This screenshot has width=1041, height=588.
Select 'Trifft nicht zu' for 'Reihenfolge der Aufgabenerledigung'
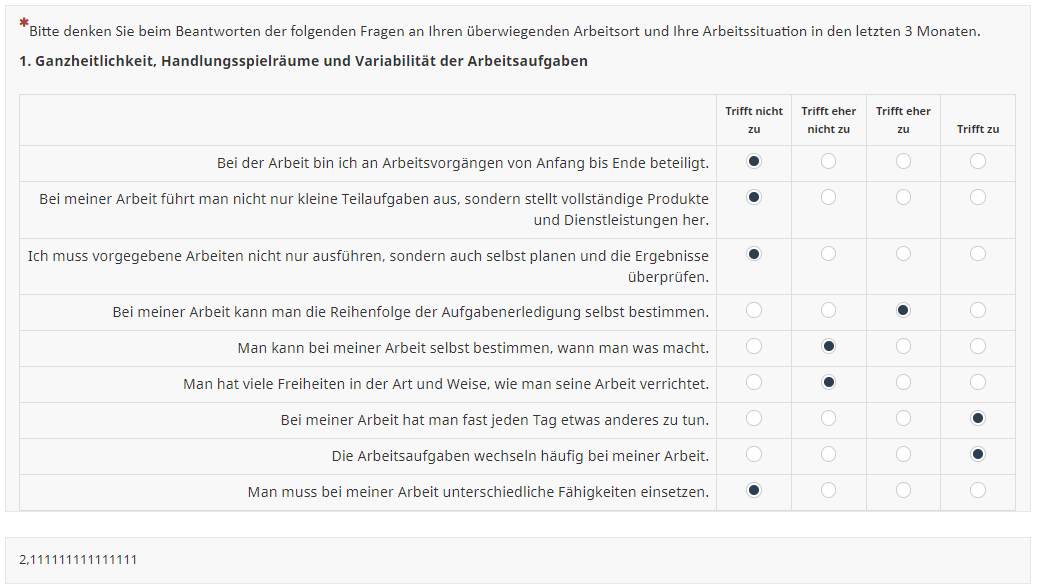754,311
